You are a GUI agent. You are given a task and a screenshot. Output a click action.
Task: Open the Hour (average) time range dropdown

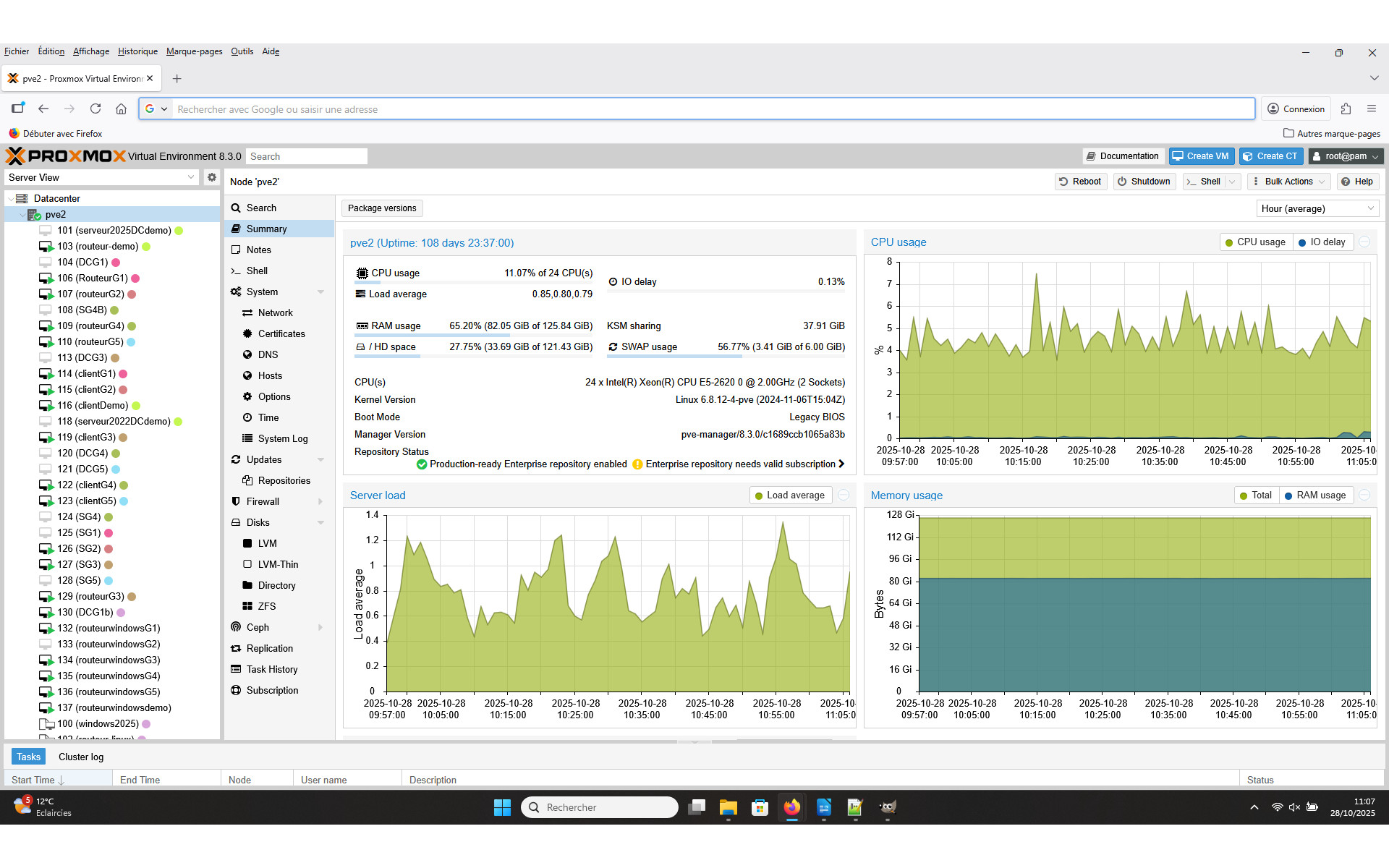[1317, 208]
